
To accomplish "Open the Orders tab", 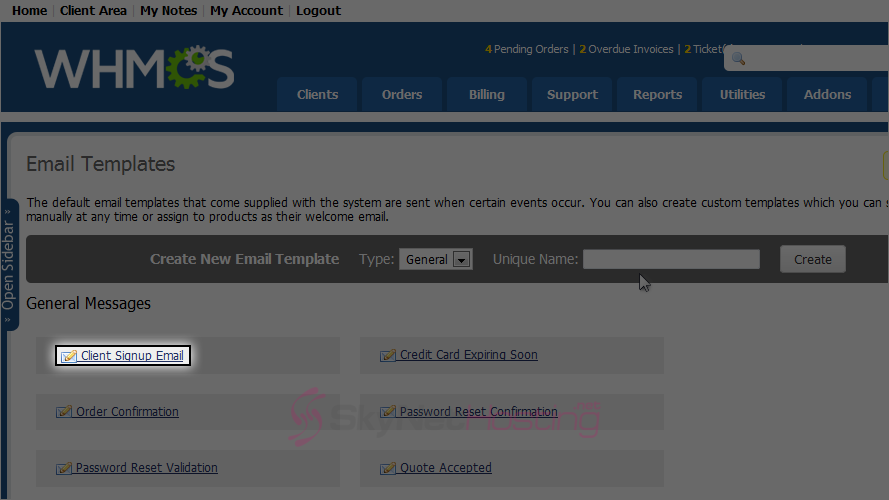I will [402, 95].
